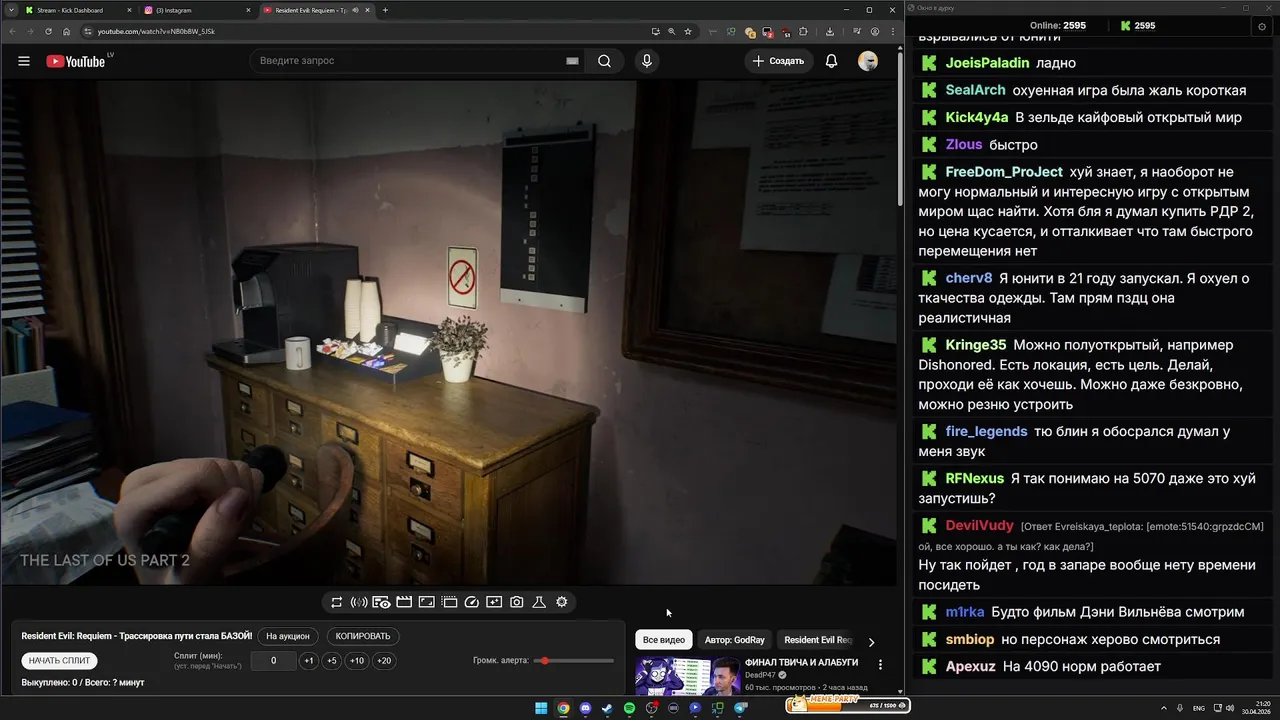Add one minute with +1 button
Viewport: 1280px width, 720px height.
pyautogui.click(x=309, y=661)
